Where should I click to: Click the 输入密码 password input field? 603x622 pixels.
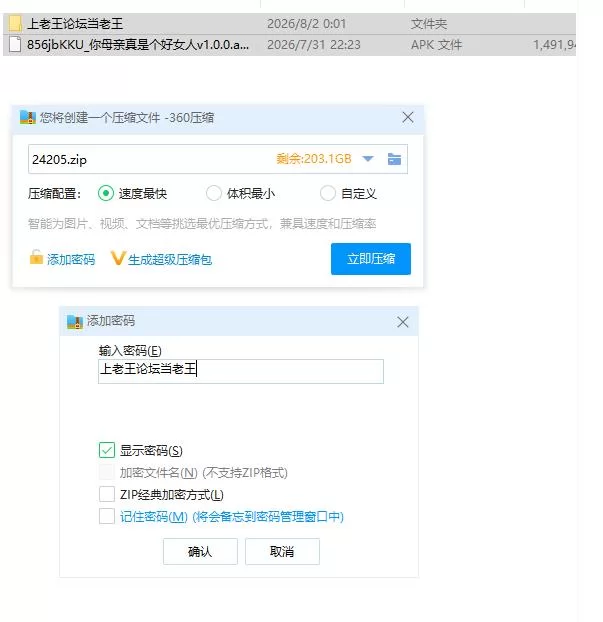click(241, 371)
